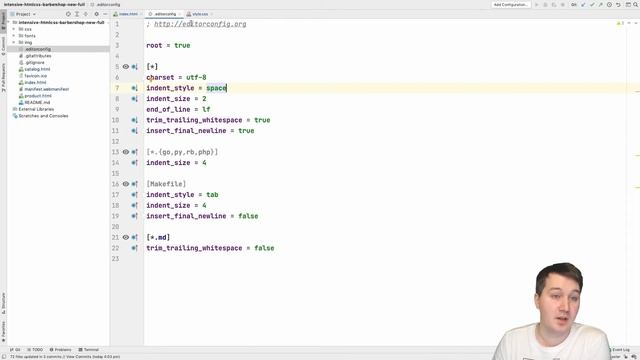Click the overriding marker icon on line 19

134,216
